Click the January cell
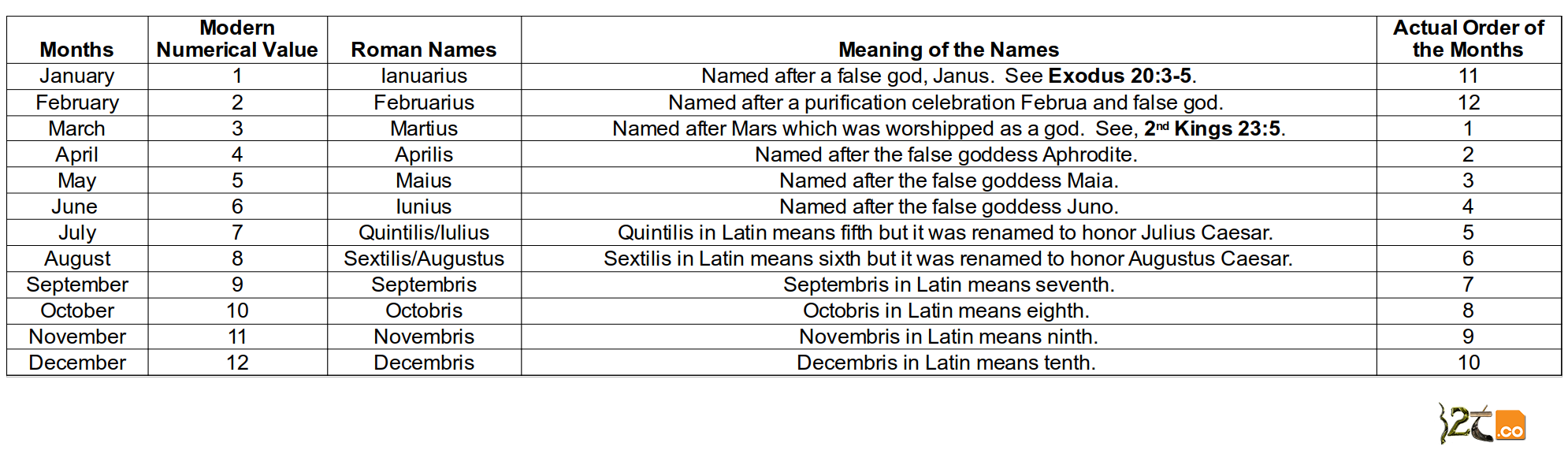 [x=77, y=76]
